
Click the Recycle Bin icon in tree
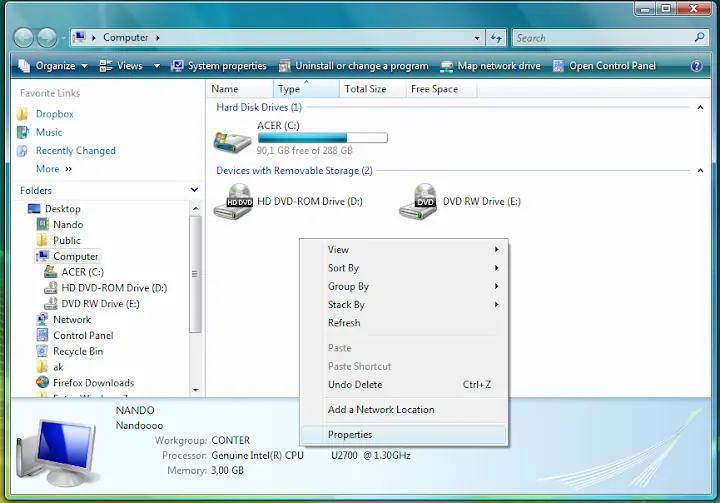(42, 351)
